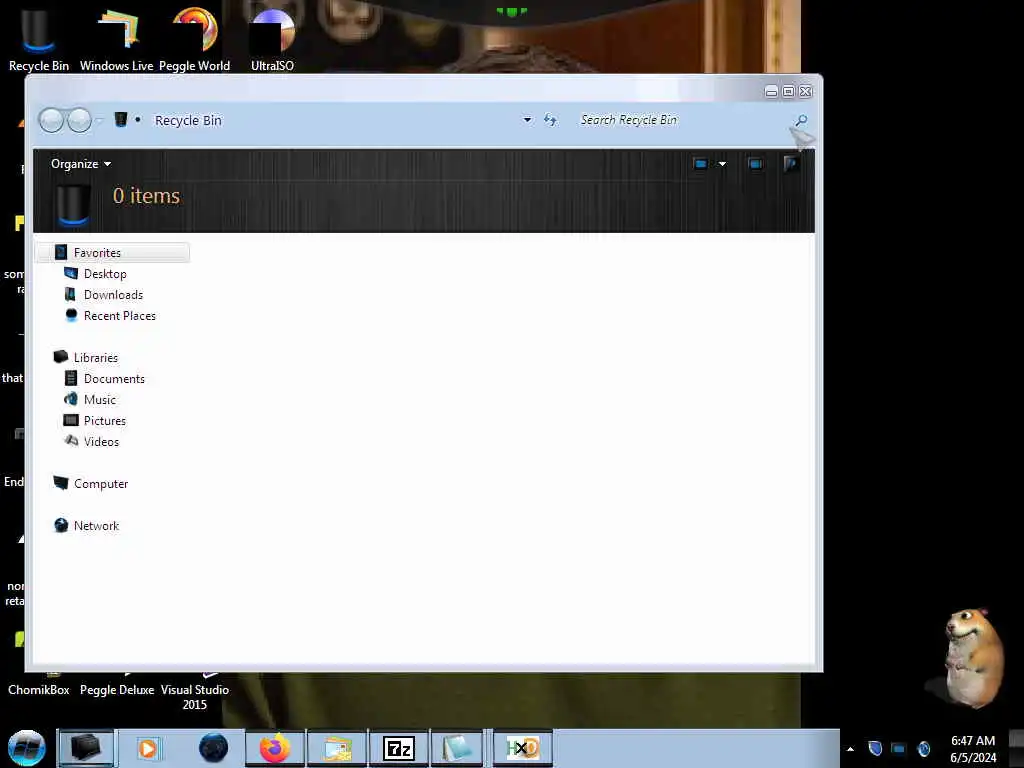Select the Recycle Bin address path text
1024x768 pixels.
click(188, 120)
